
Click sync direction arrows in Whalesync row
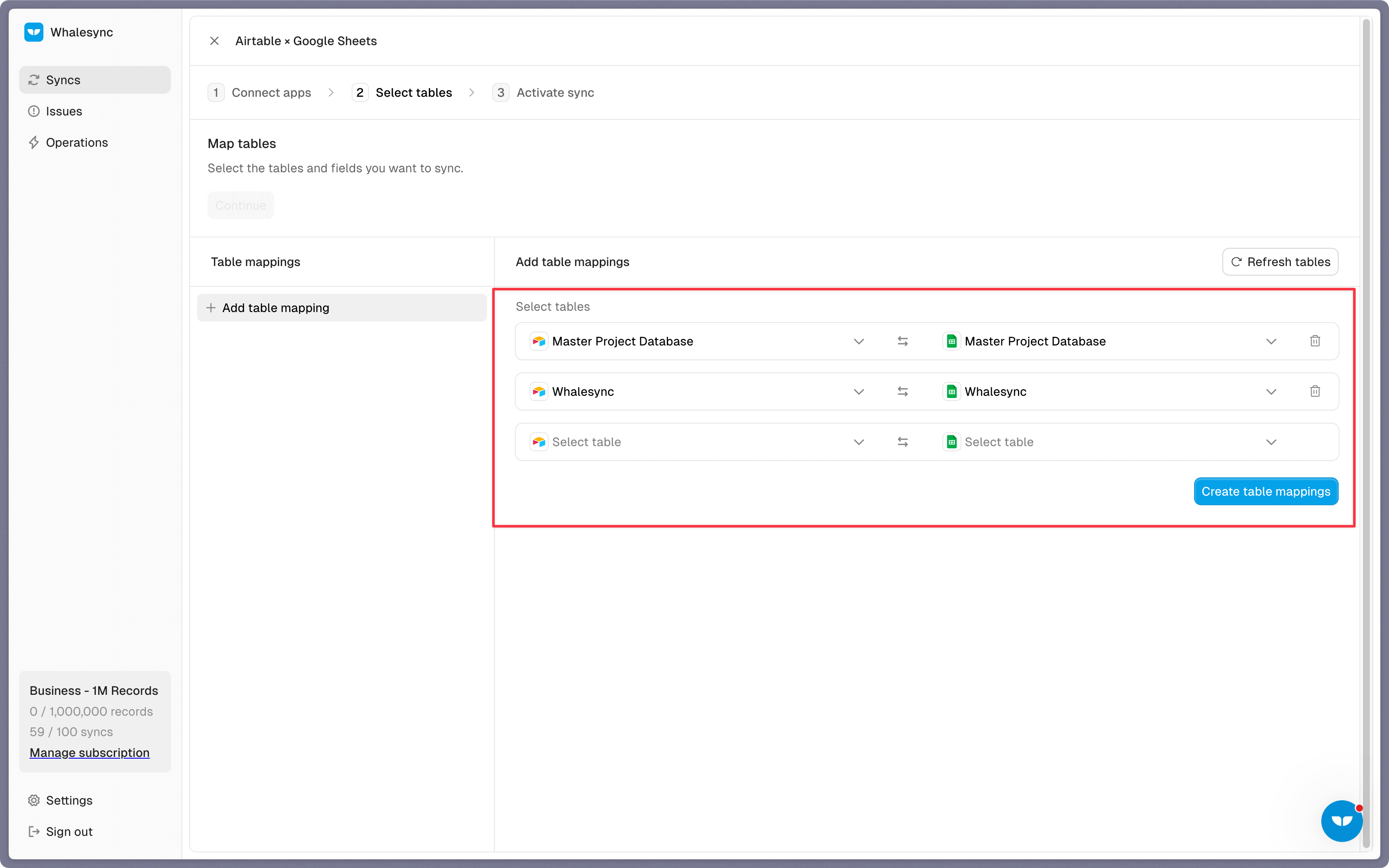coord(903,391)
